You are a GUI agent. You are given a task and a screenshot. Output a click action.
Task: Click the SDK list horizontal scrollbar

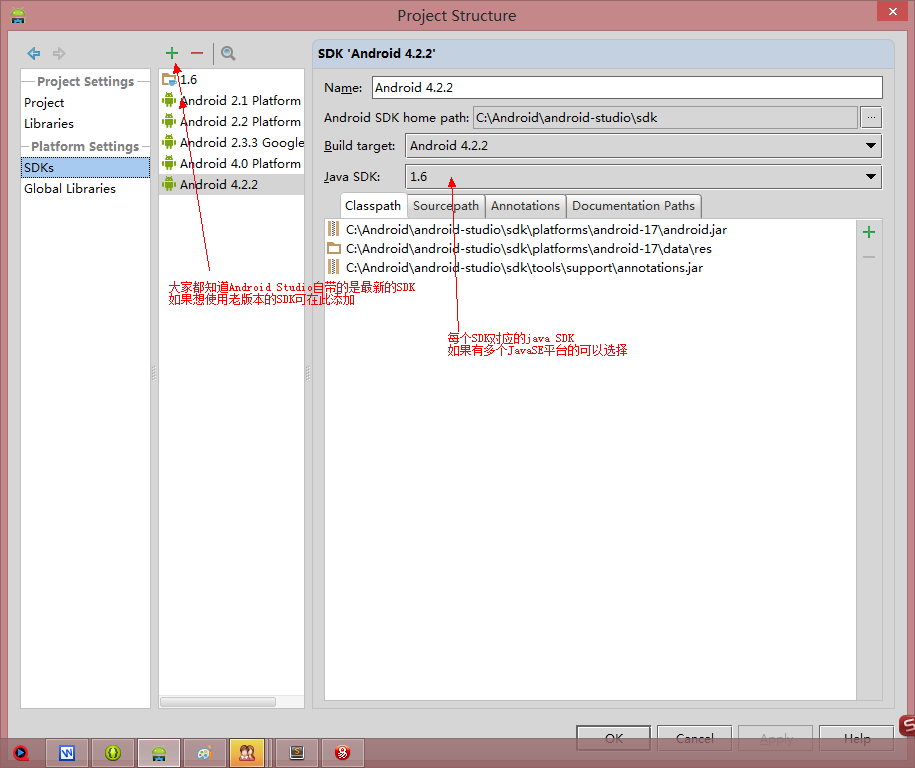218,701
